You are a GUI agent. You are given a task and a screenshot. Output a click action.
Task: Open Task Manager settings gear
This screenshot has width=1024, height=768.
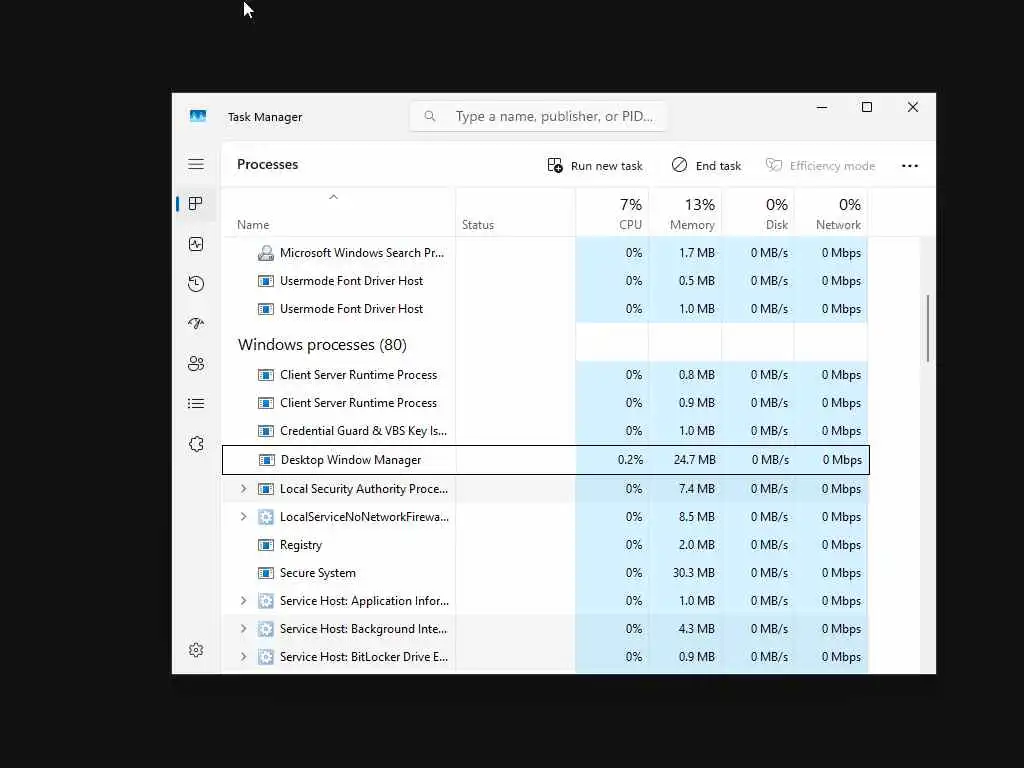(x=196, y=650)
